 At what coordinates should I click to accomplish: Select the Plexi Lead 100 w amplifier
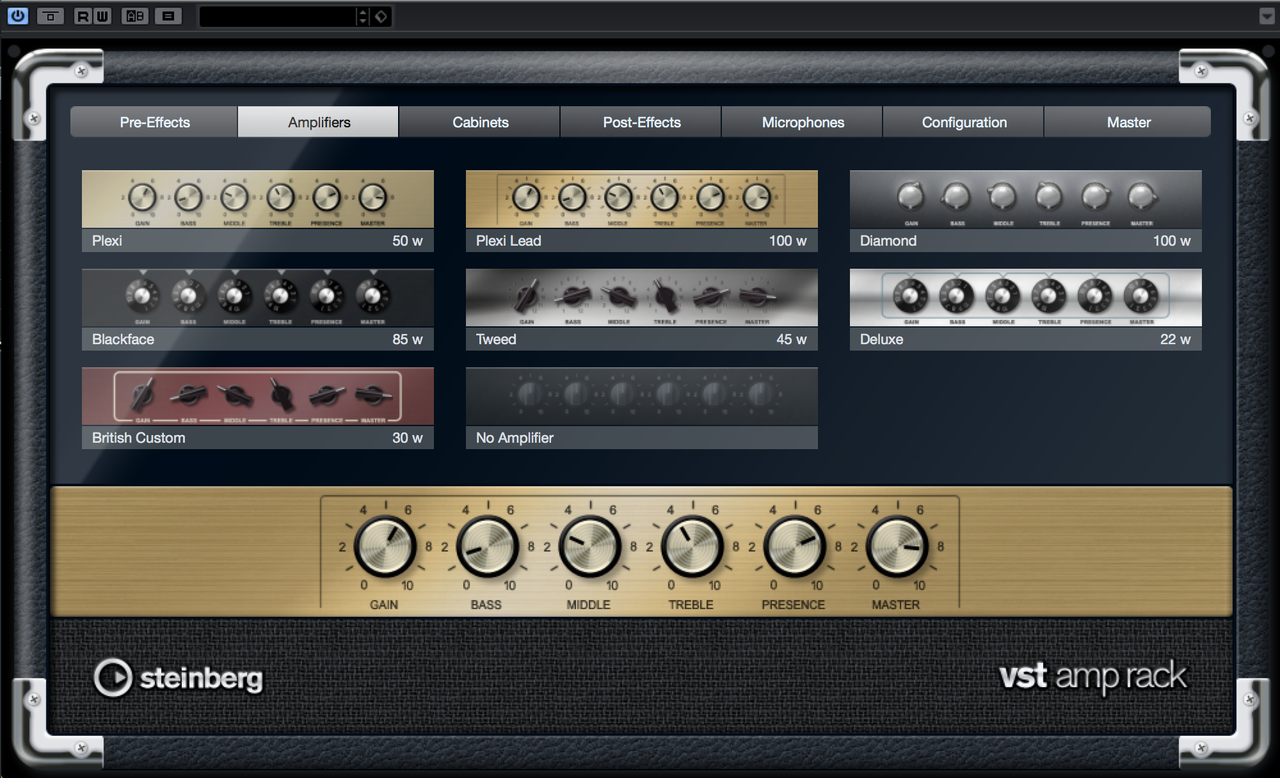[642, 211]
